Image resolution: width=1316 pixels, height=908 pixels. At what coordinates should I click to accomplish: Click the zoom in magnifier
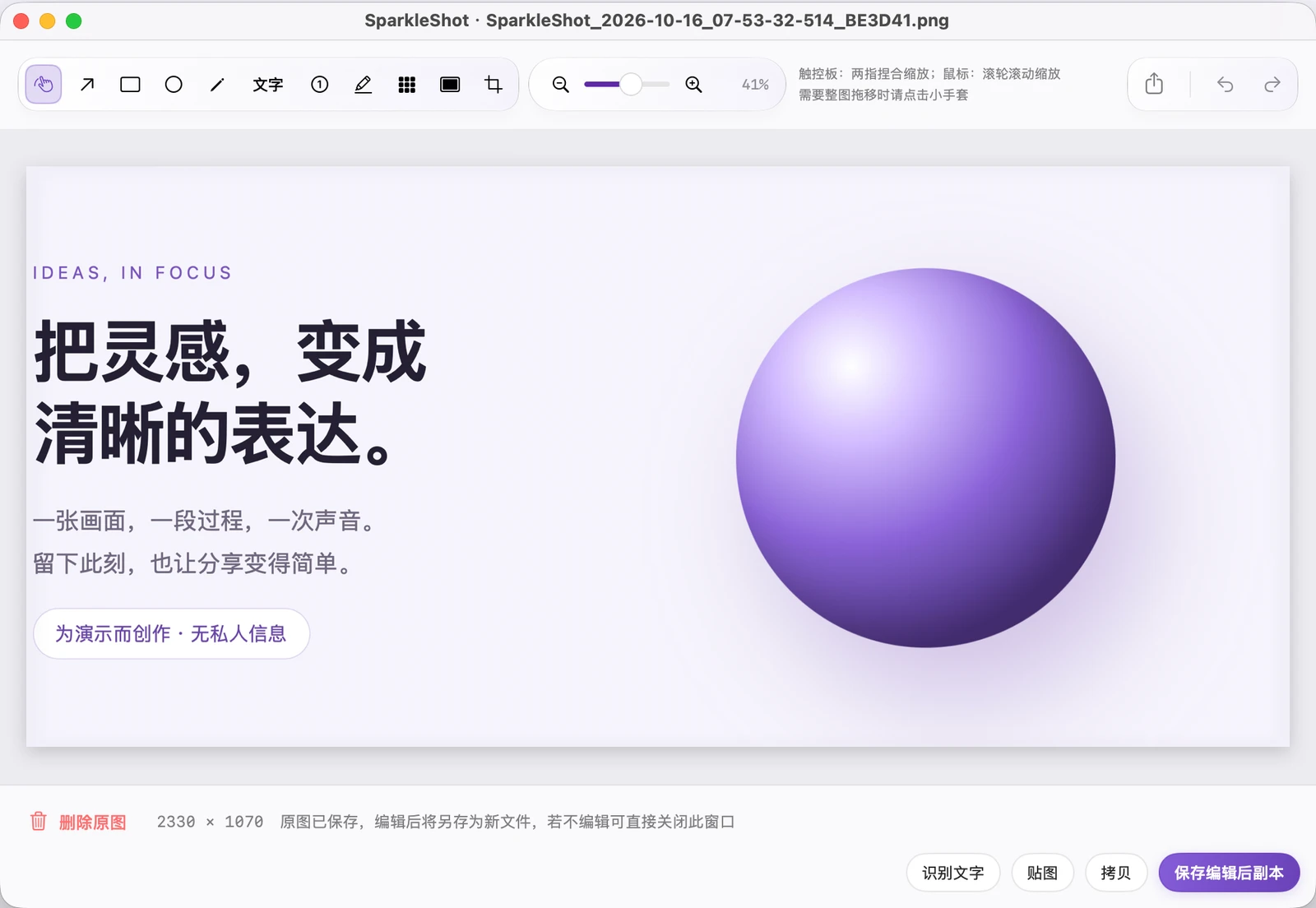693,84
